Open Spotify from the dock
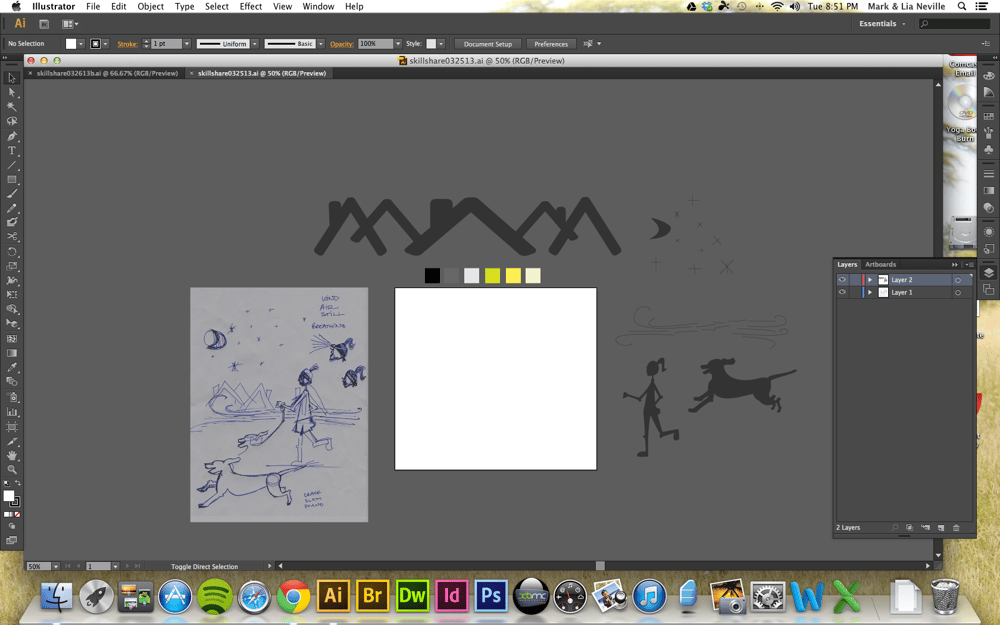 214,596
